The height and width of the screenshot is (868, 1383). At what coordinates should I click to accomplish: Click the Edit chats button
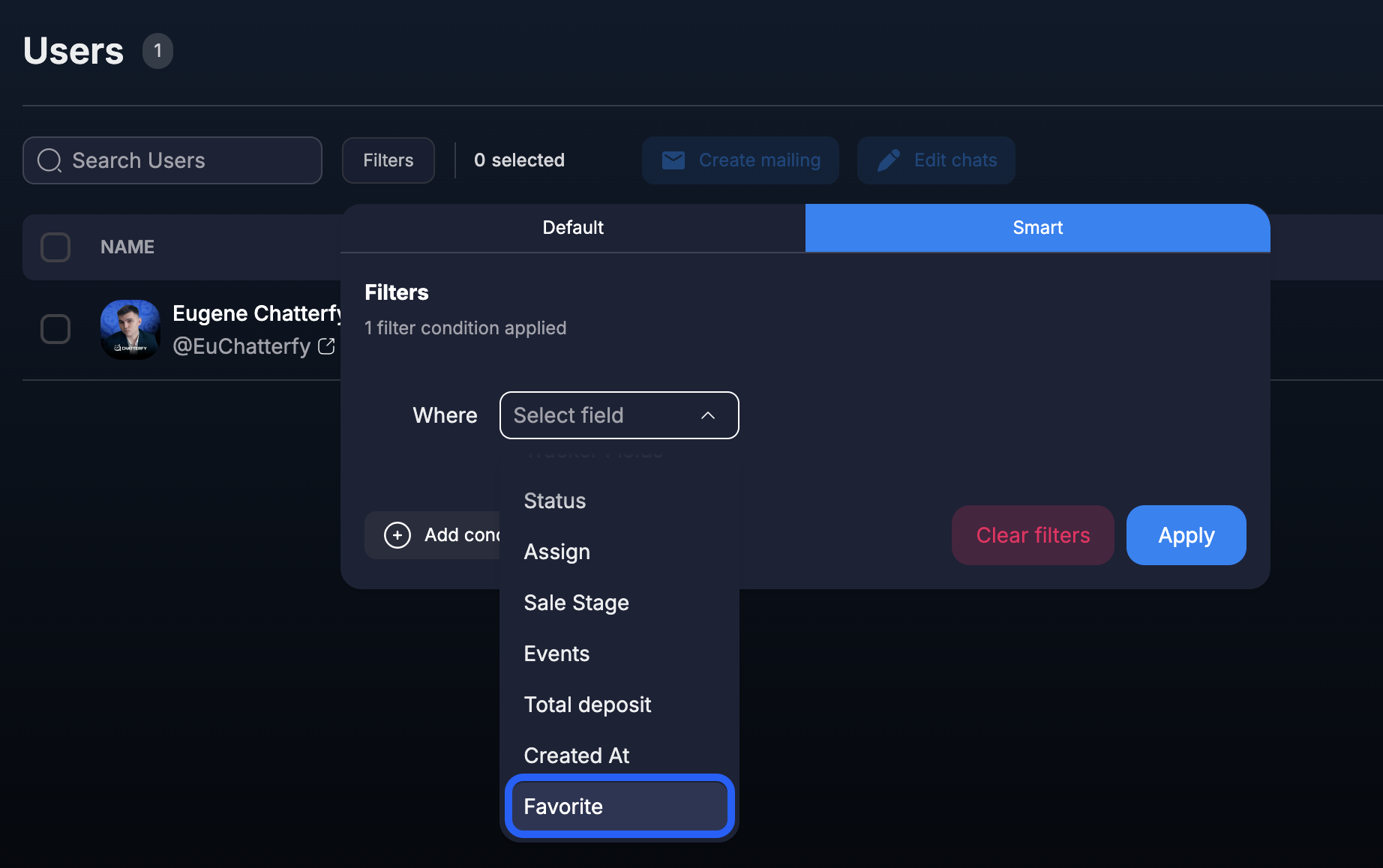pyautogui.click(x=936, y=160)
